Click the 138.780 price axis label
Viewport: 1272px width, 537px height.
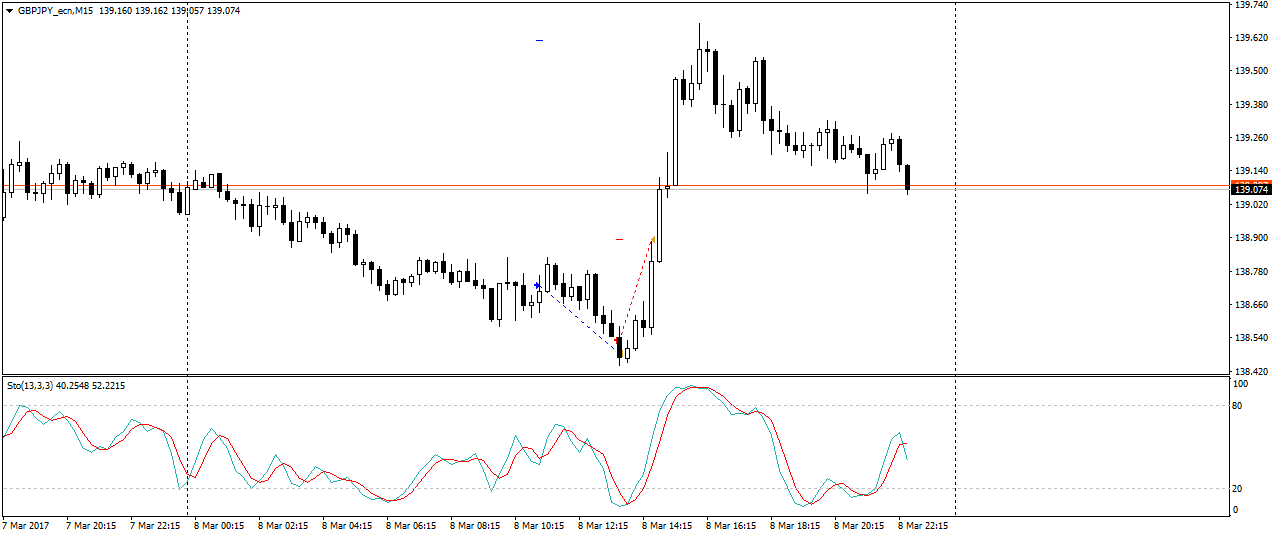coord(1251,271)
